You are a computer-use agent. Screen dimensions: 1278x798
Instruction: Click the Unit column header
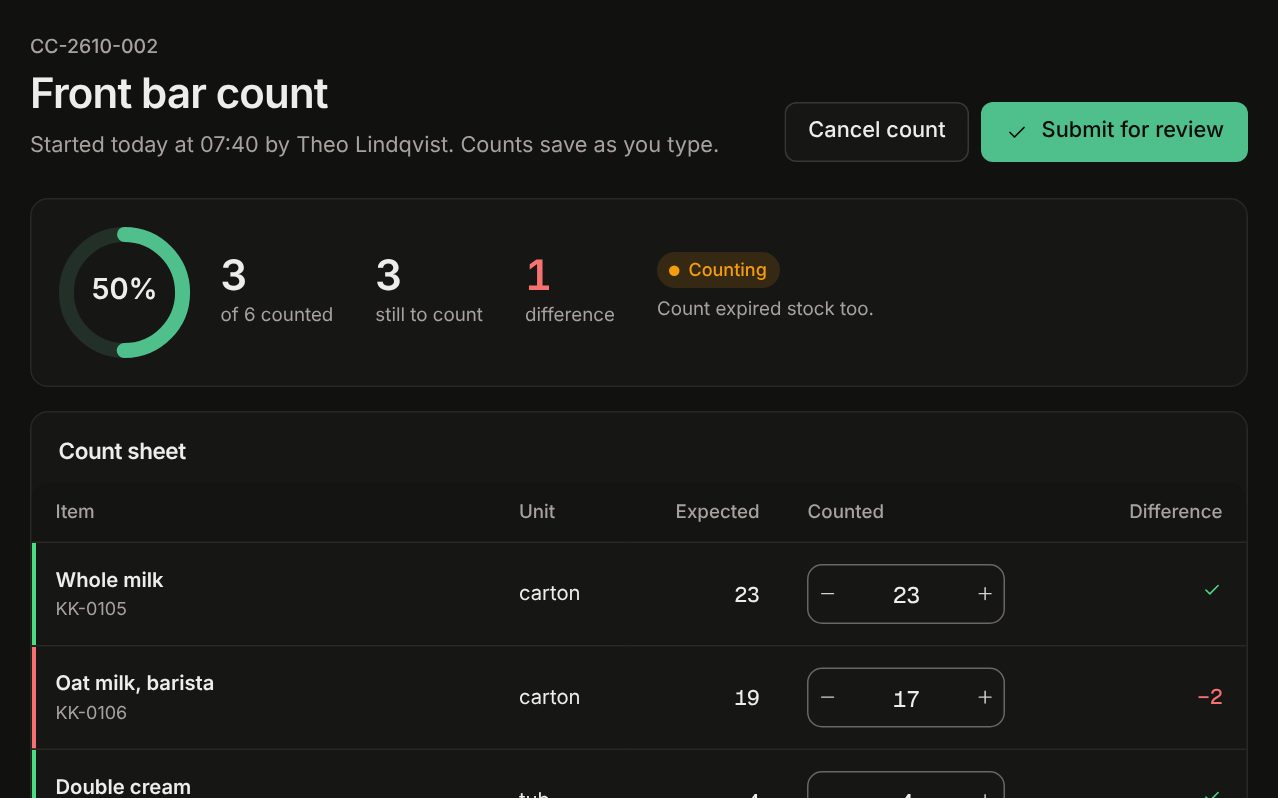(537, 511)
